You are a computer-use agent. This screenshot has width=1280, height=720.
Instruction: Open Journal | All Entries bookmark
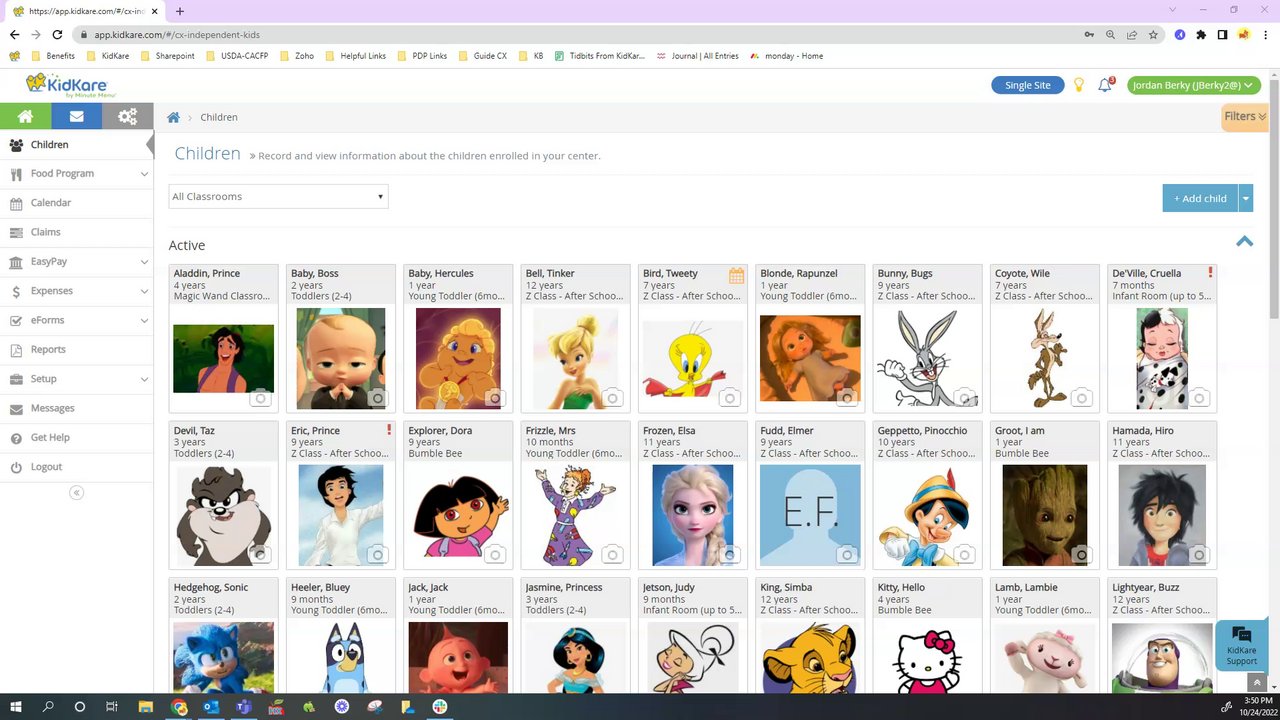698,56
